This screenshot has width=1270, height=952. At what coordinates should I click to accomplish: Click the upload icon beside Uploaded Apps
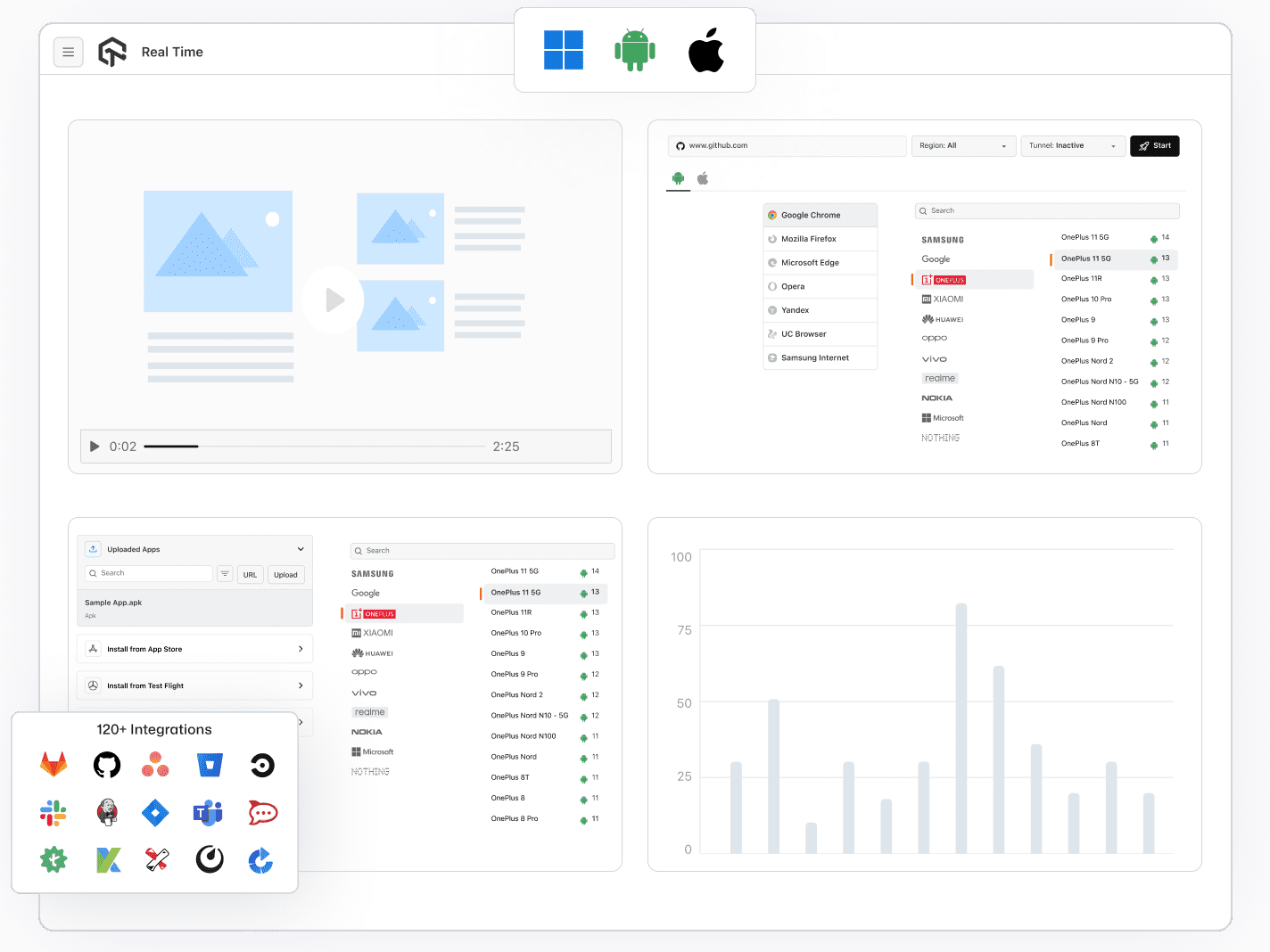click(x=93, y=549)
